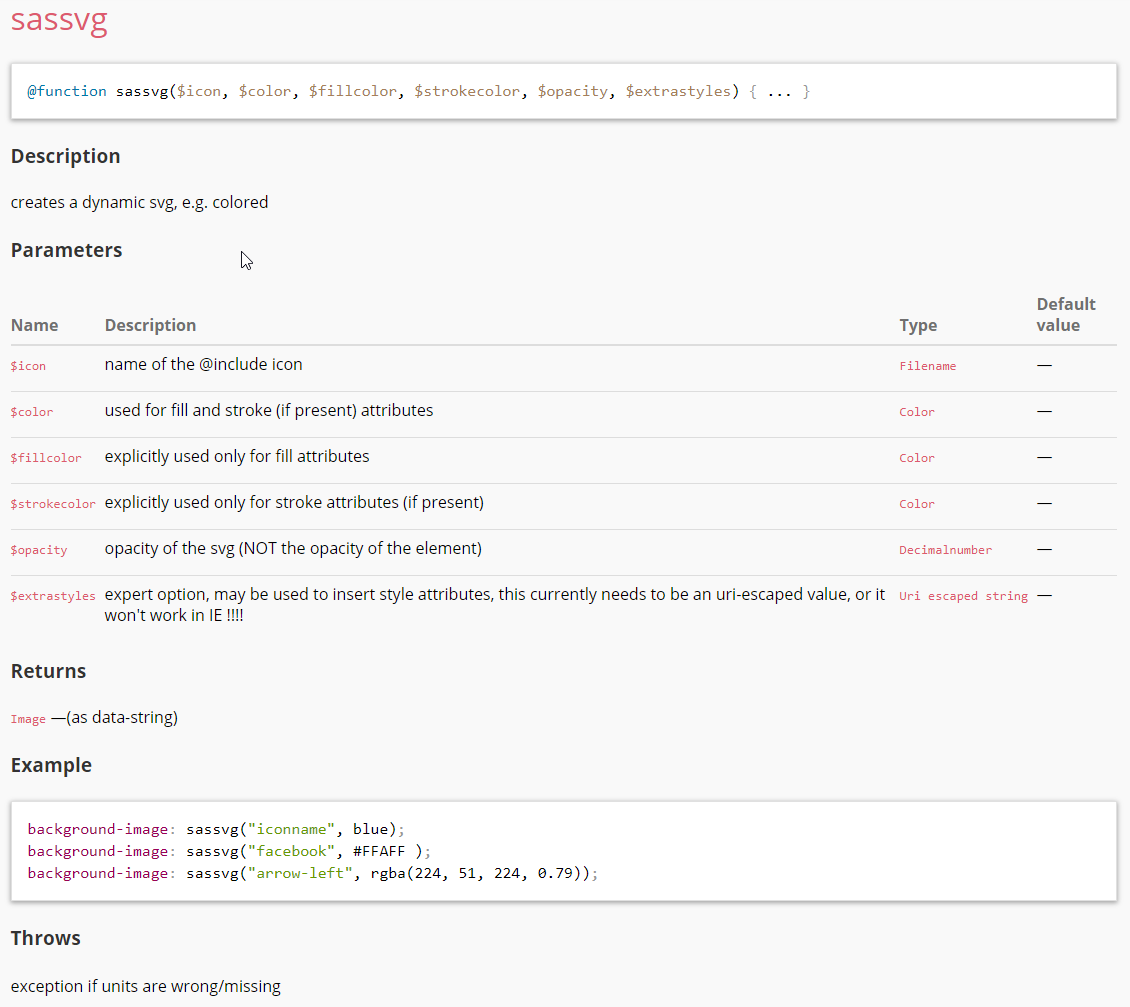Click the Image return type
The image size is (1130, 1007).
(x=28, y=719)
